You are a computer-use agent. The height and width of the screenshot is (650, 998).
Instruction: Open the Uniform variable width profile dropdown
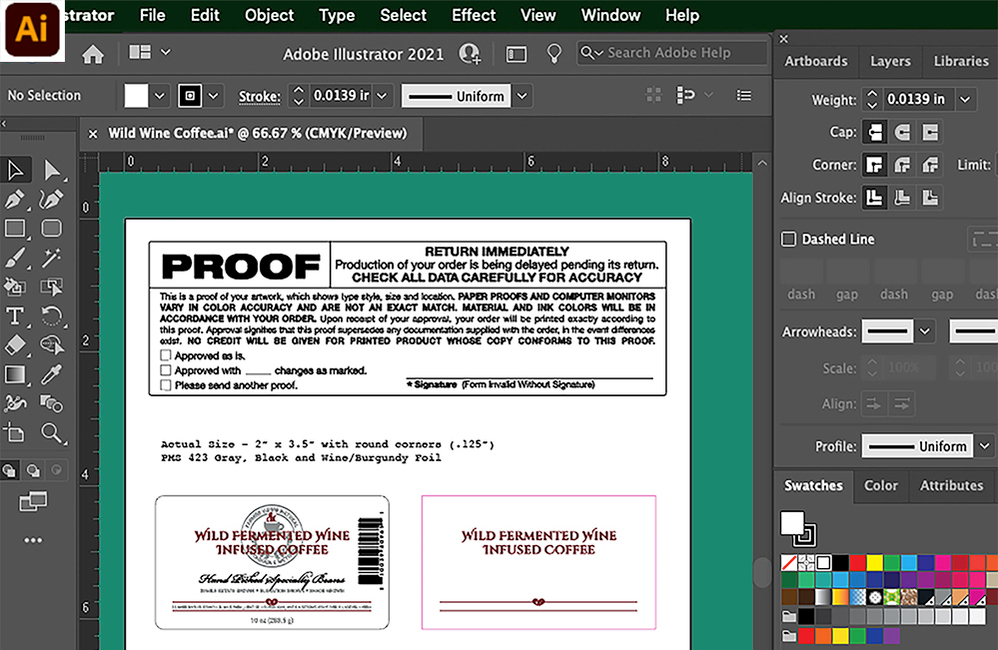(x=522, y=96)
